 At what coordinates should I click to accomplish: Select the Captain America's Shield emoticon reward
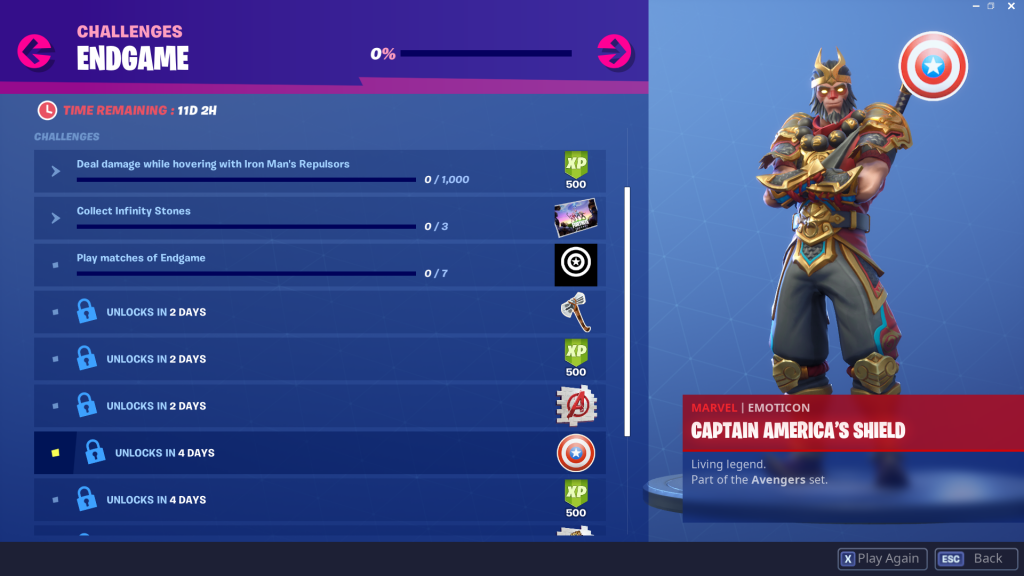click(575, 453)
